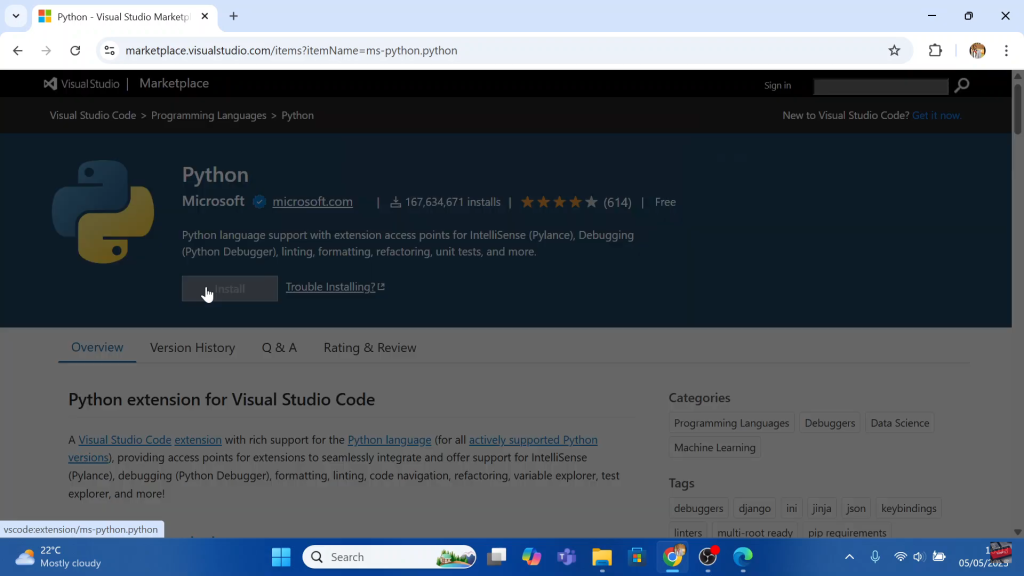Click the Visual Studio logo
The image size is (1024, 576).
pos(81,84)
